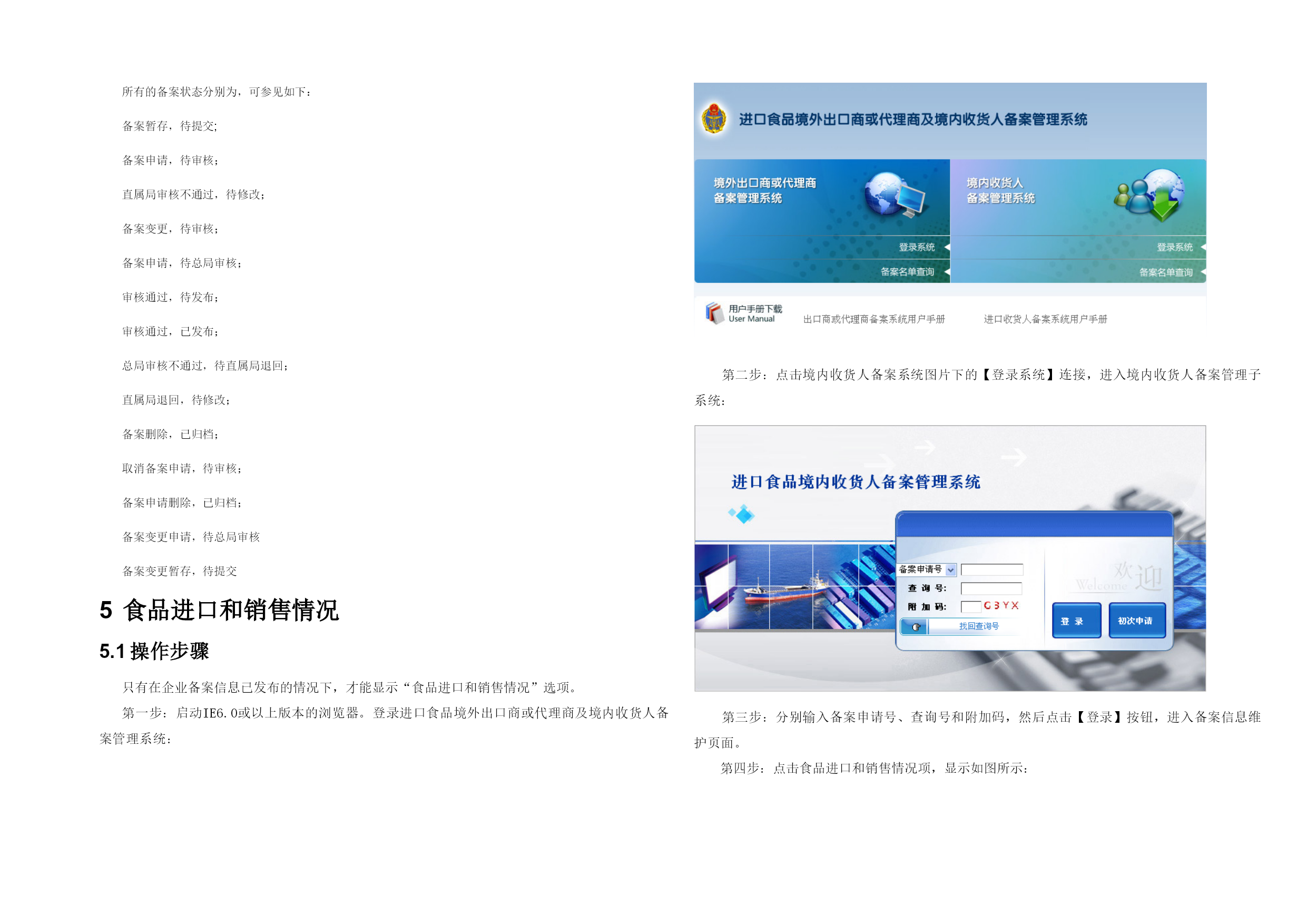This screenshot has width=1307, height=924.
Task: Click the customs emblem logo in the header
Action: click(x=714, y=119)
